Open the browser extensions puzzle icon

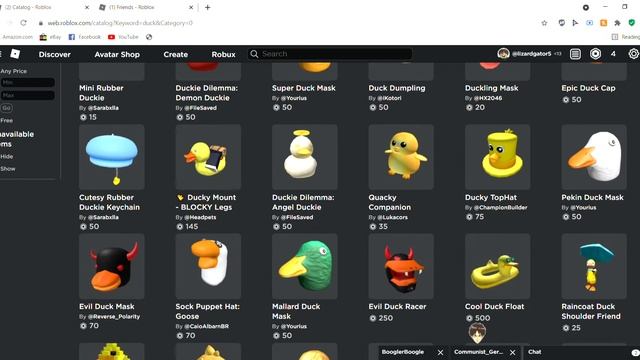[617, 23]
